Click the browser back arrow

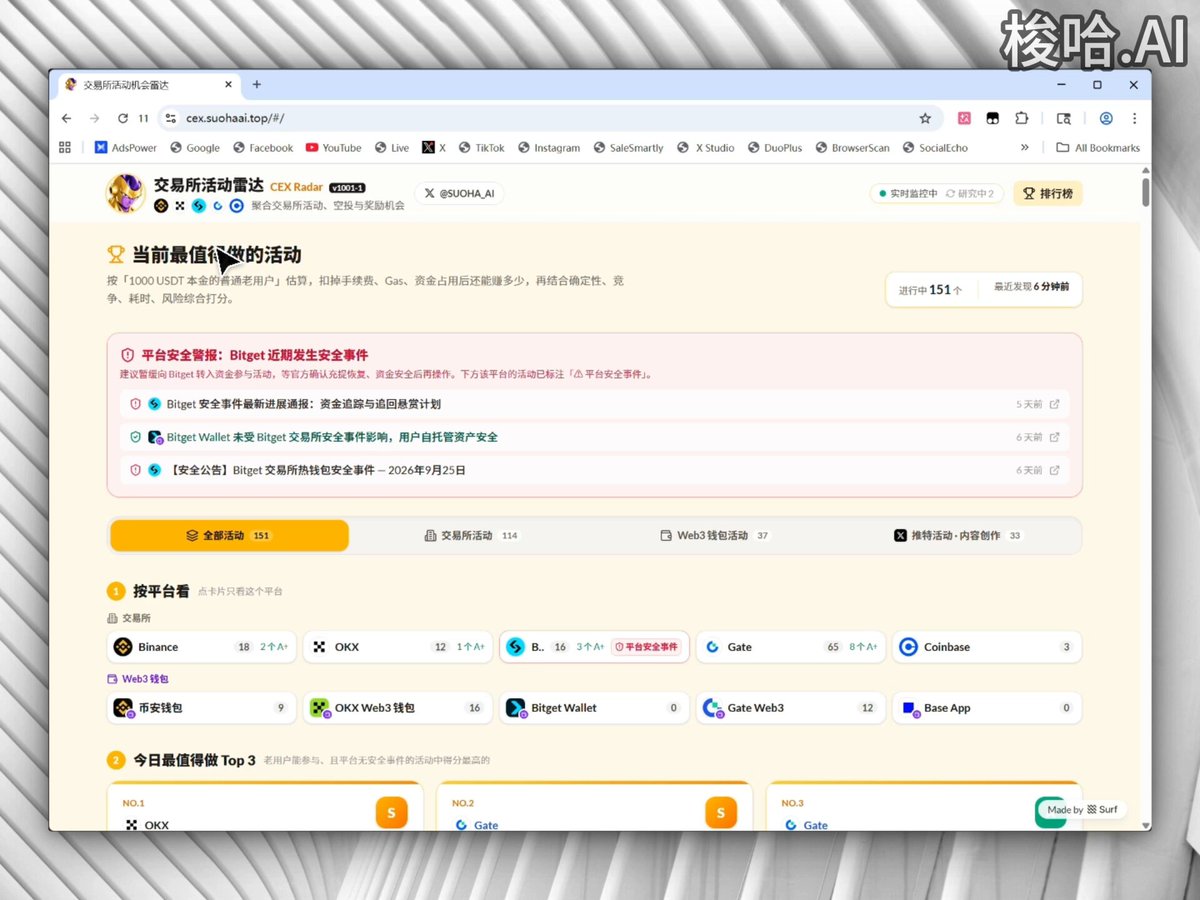(x=66, y=118)
